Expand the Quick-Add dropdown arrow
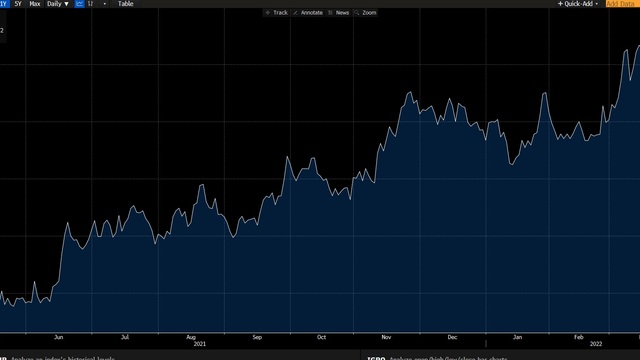 (x=597, y=4)
